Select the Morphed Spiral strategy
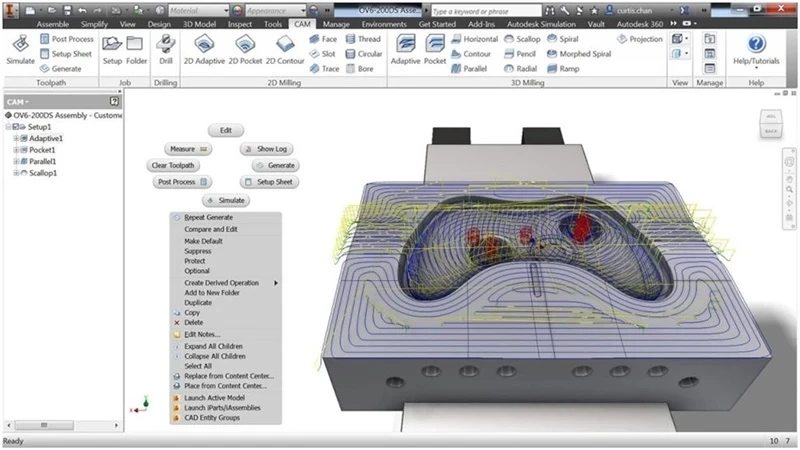This screenshot has height=450, width=800. pyautogui.click(x=579, y=54)
